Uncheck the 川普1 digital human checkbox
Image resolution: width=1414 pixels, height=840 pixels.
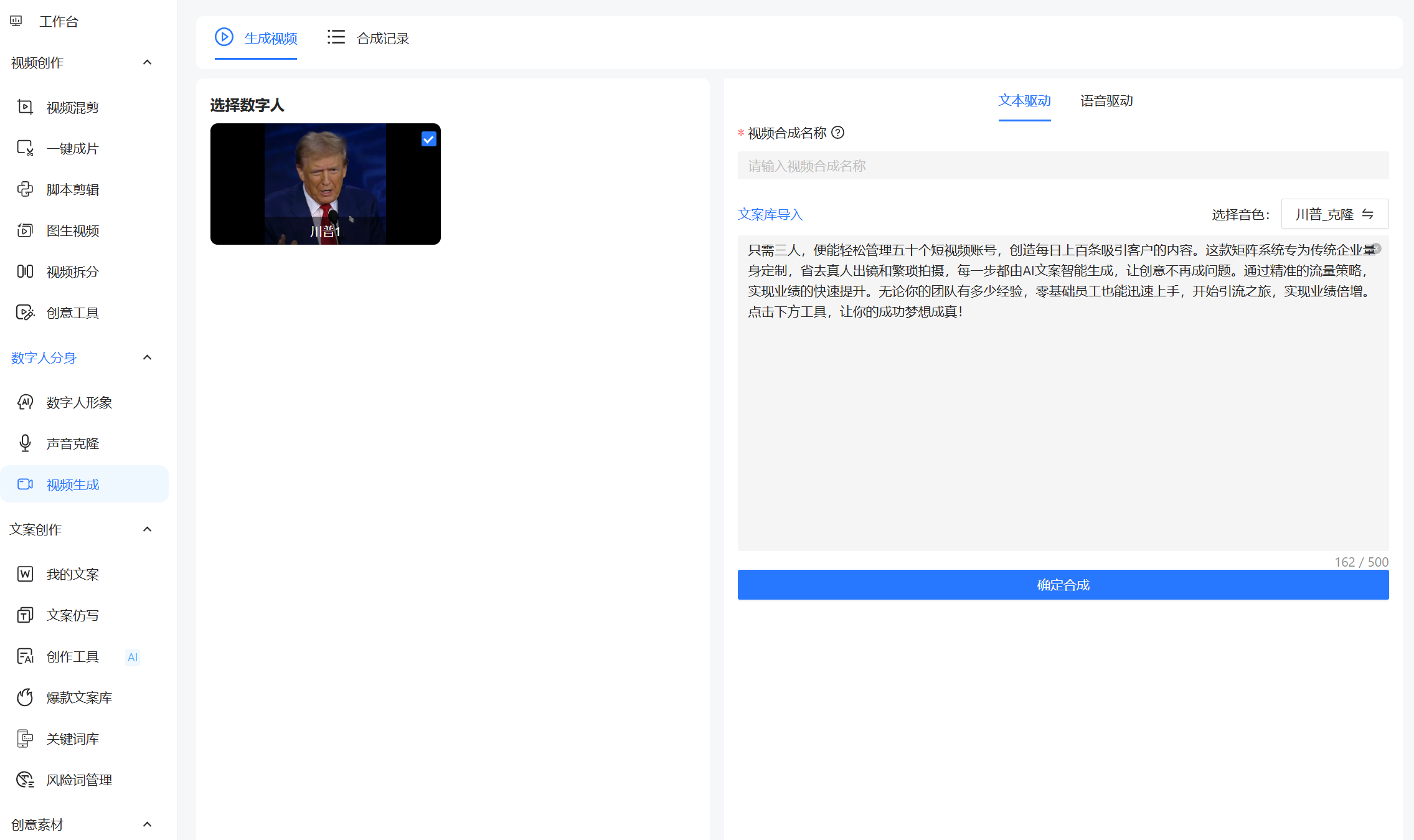[x=428, y=139]
